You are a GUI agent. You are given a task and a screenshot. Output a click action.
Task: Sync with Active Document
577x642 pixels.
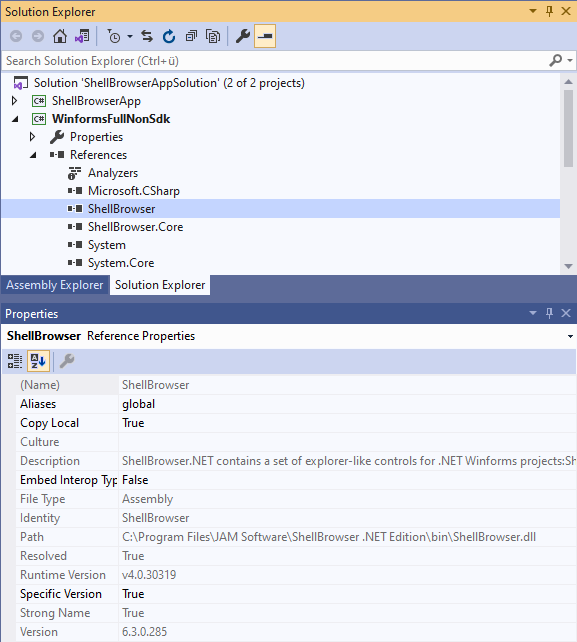click(147, 36)
